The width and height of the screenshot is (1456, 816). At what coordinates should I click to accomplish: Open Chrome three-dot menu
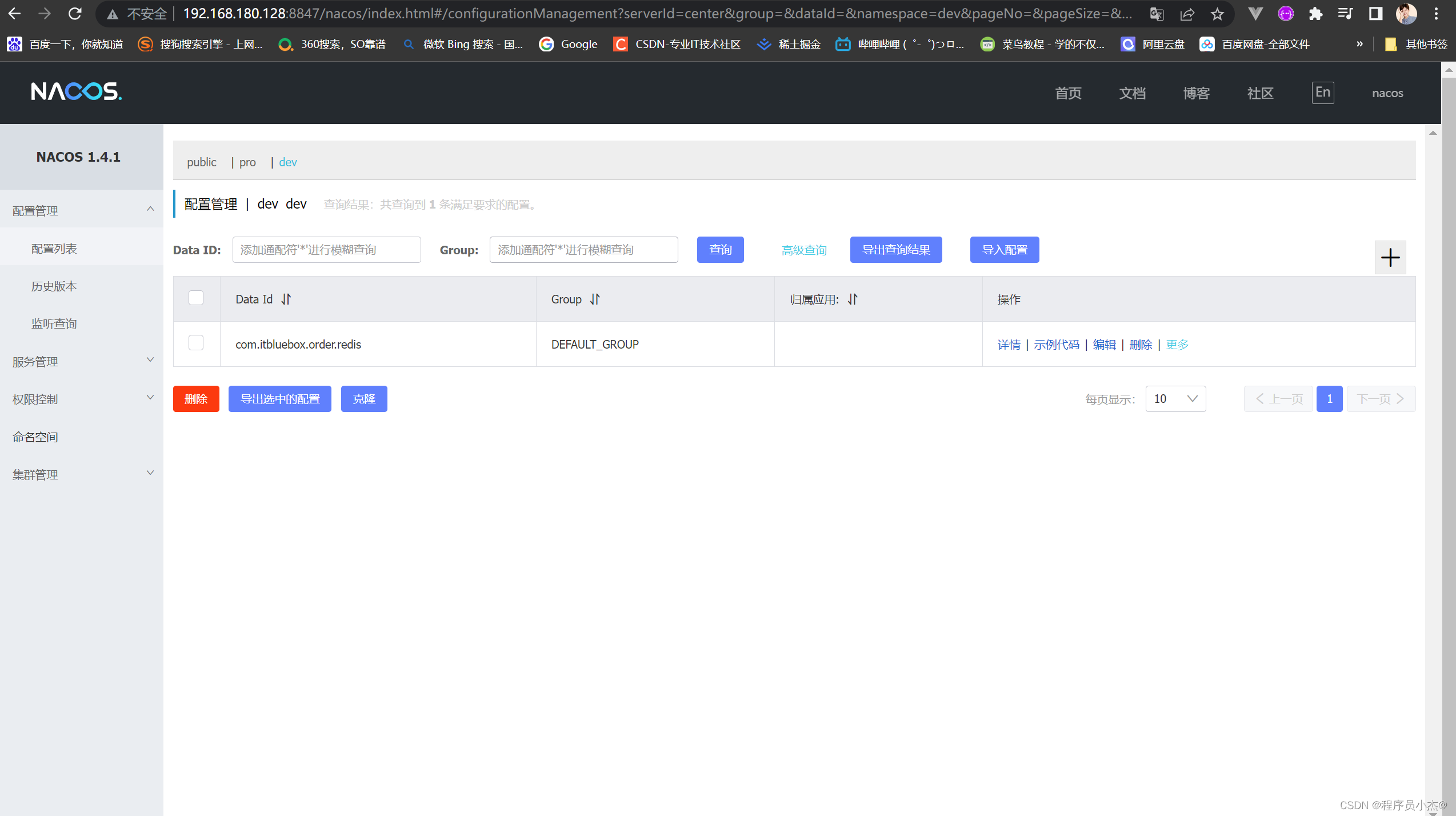[1436, 14]
